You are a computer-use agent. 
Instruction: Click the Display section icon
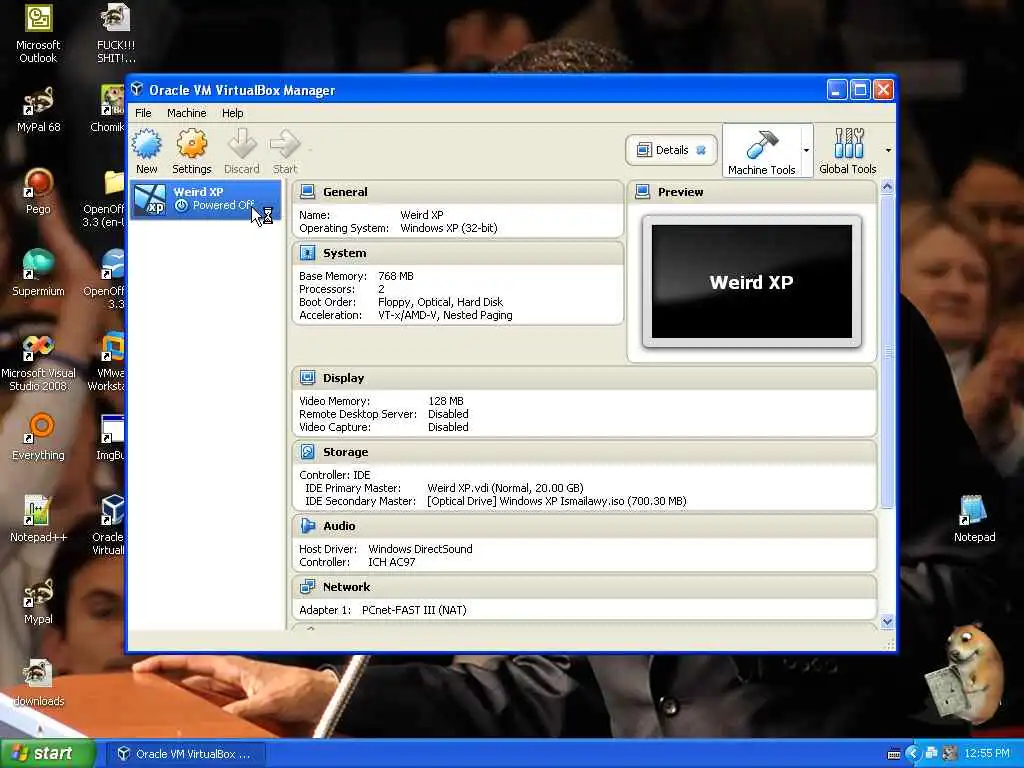pyautogui.click(x=307, y=377)
